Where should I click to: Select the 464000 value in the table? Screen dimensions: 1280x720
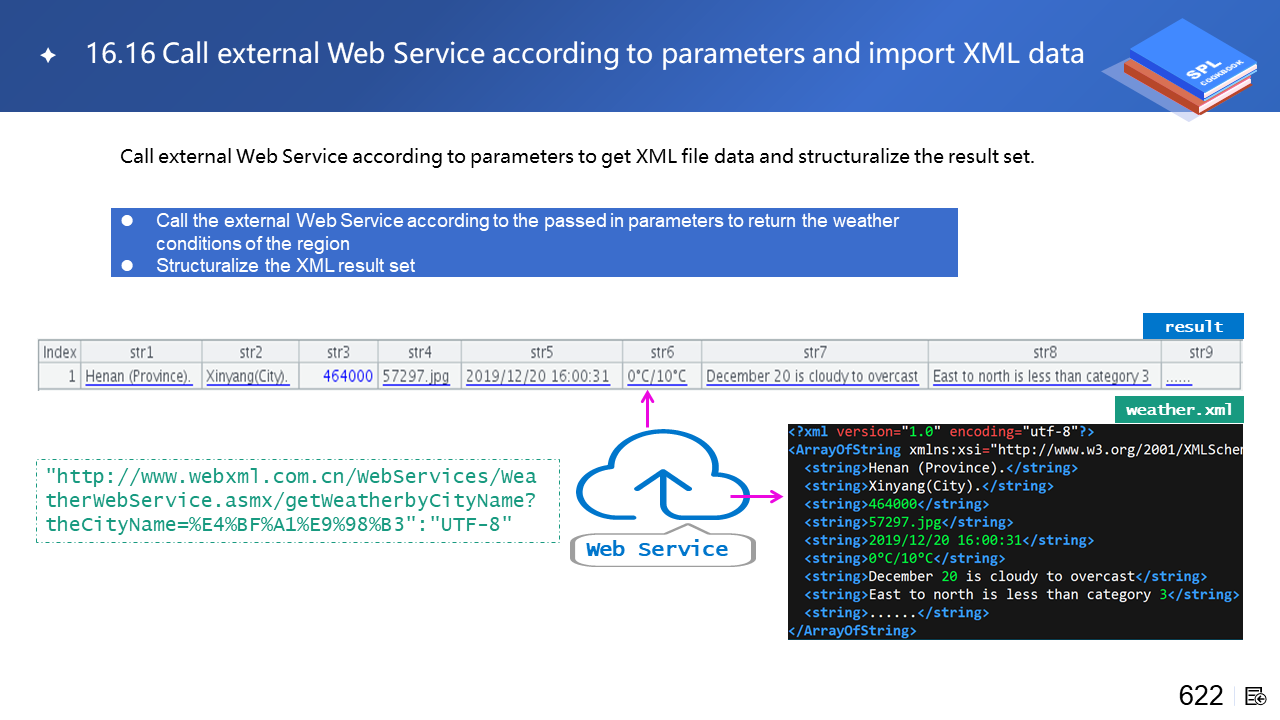click(348, 377)
